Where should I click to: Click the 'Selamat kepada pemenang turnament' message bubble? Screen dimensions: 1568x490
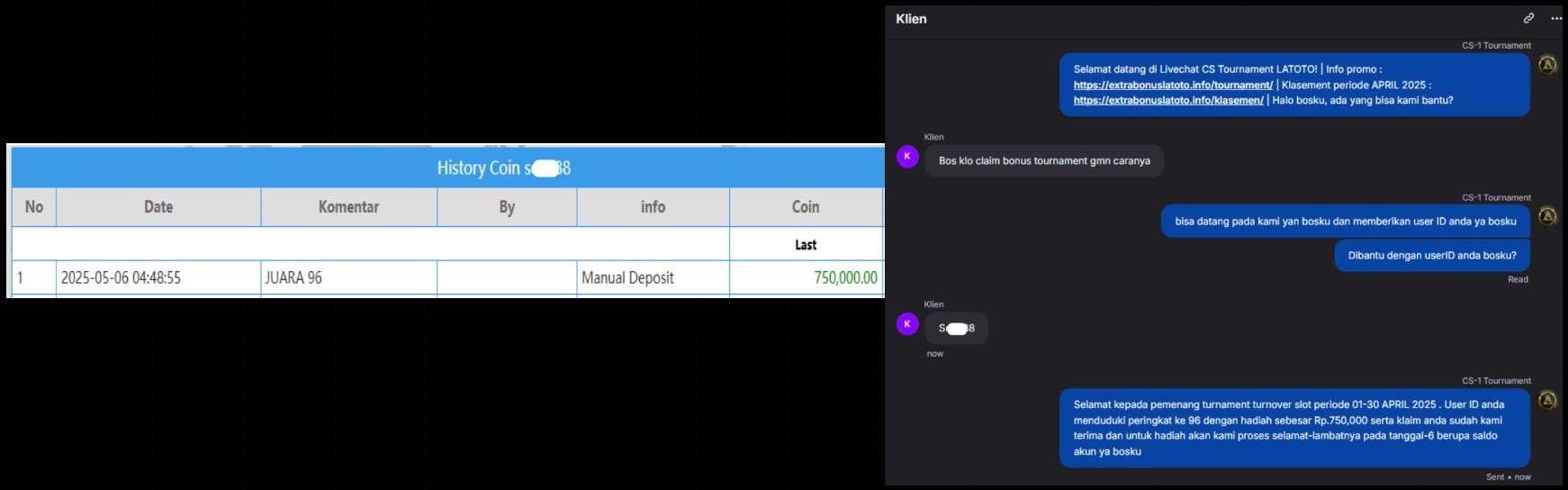click(x=1294, y=428)
